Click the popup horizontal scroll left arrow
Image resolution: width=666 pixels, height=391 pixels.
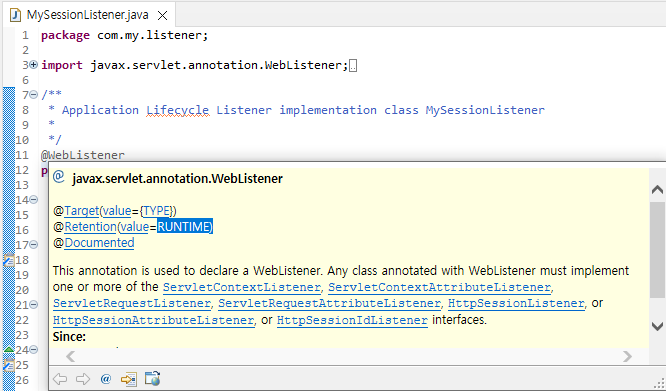71,356
